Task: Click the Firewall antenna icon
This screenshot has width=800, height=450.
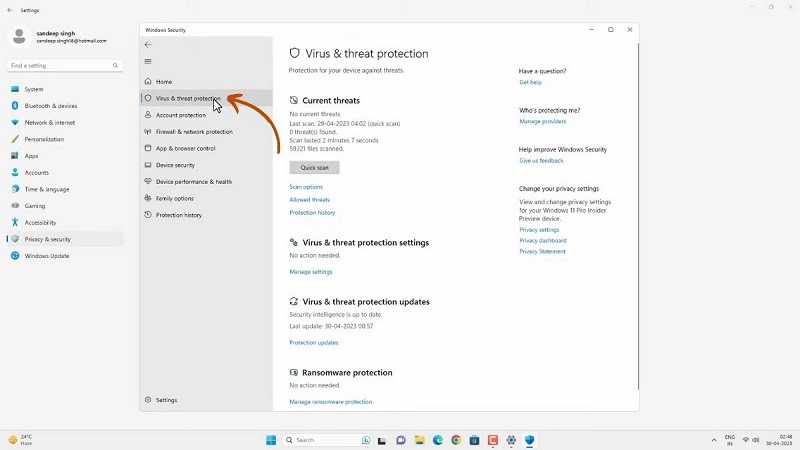Action: pyautogui.click(x=148, y=132)
